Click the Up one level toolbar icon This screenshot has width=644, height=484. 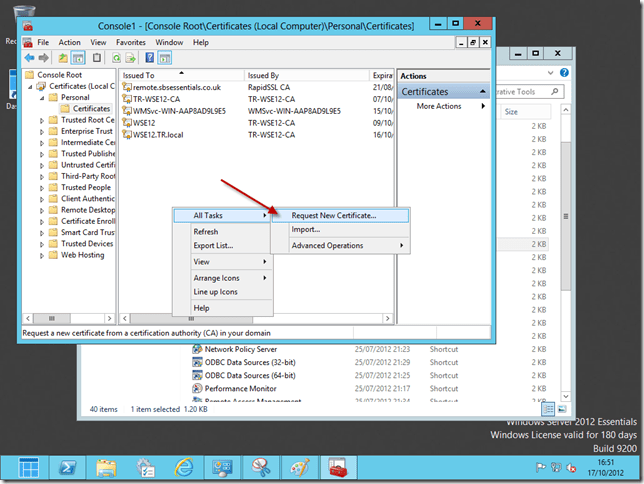[63, 58]
